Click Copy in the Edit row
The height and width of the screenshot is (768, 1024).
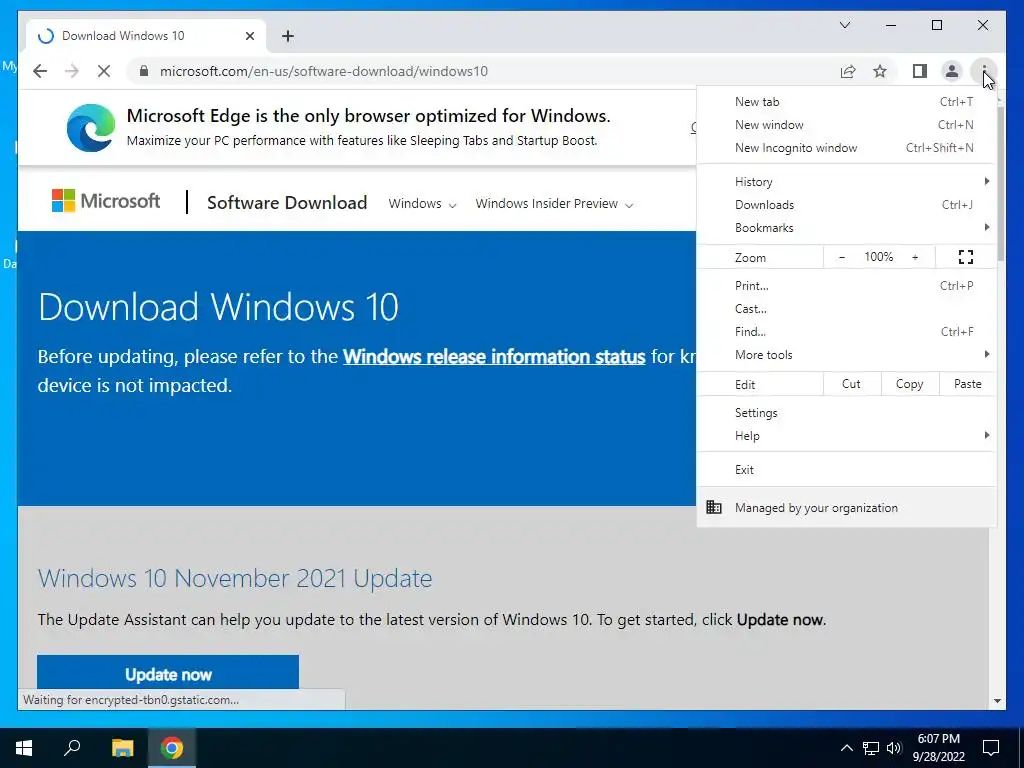click(910, 384)
